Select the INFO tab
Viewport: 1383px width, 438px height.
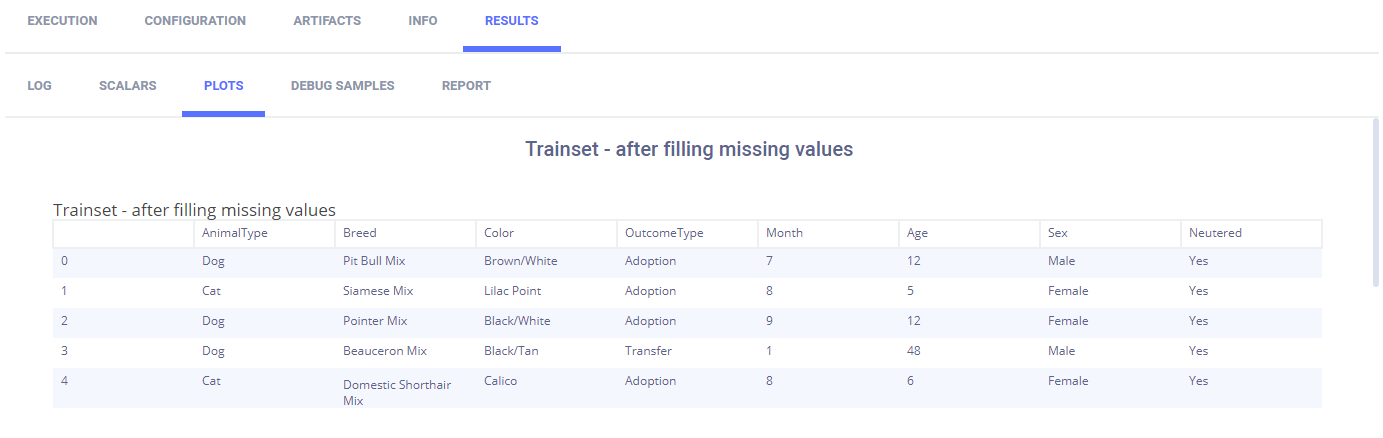[423, 21]
